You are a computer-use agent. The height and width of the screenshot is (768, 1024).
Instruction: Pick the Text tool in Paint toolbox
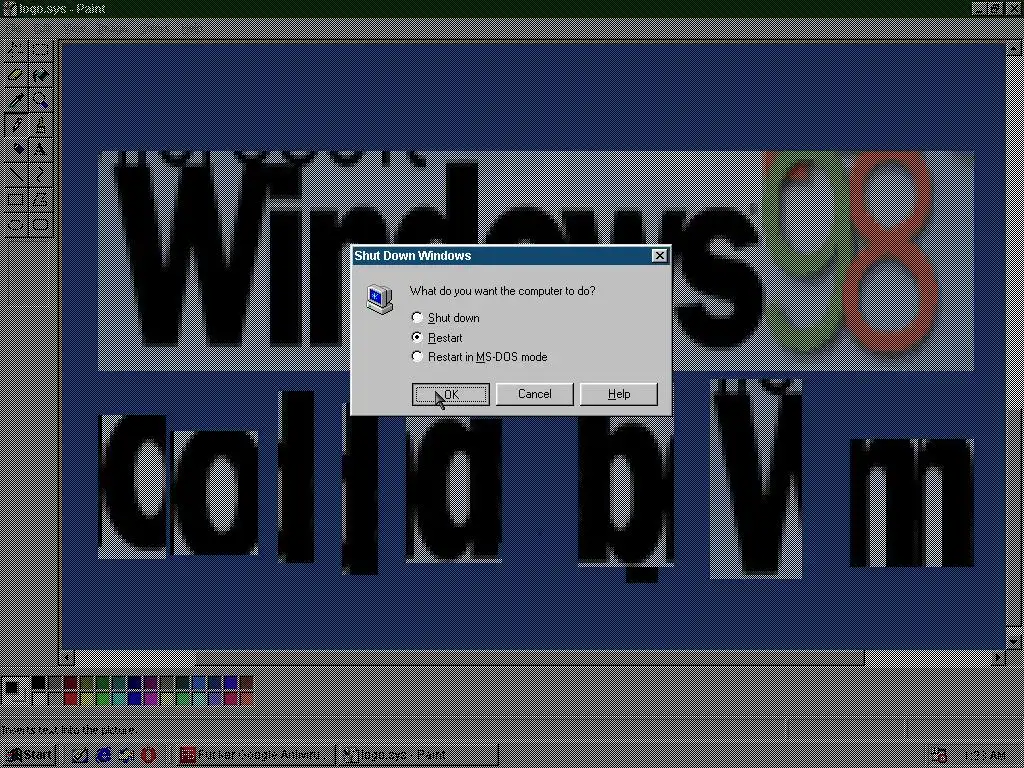[40, 149]
